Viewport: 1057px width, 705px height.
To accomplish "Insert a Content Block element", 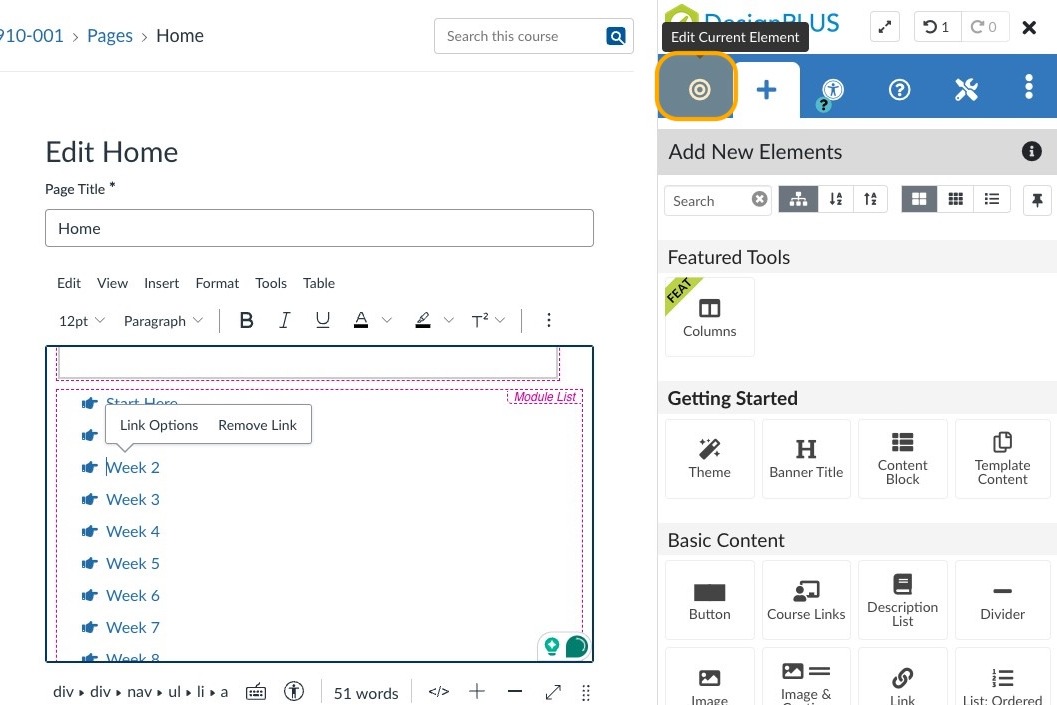I will pyautogui.click(x=902, y=458).
